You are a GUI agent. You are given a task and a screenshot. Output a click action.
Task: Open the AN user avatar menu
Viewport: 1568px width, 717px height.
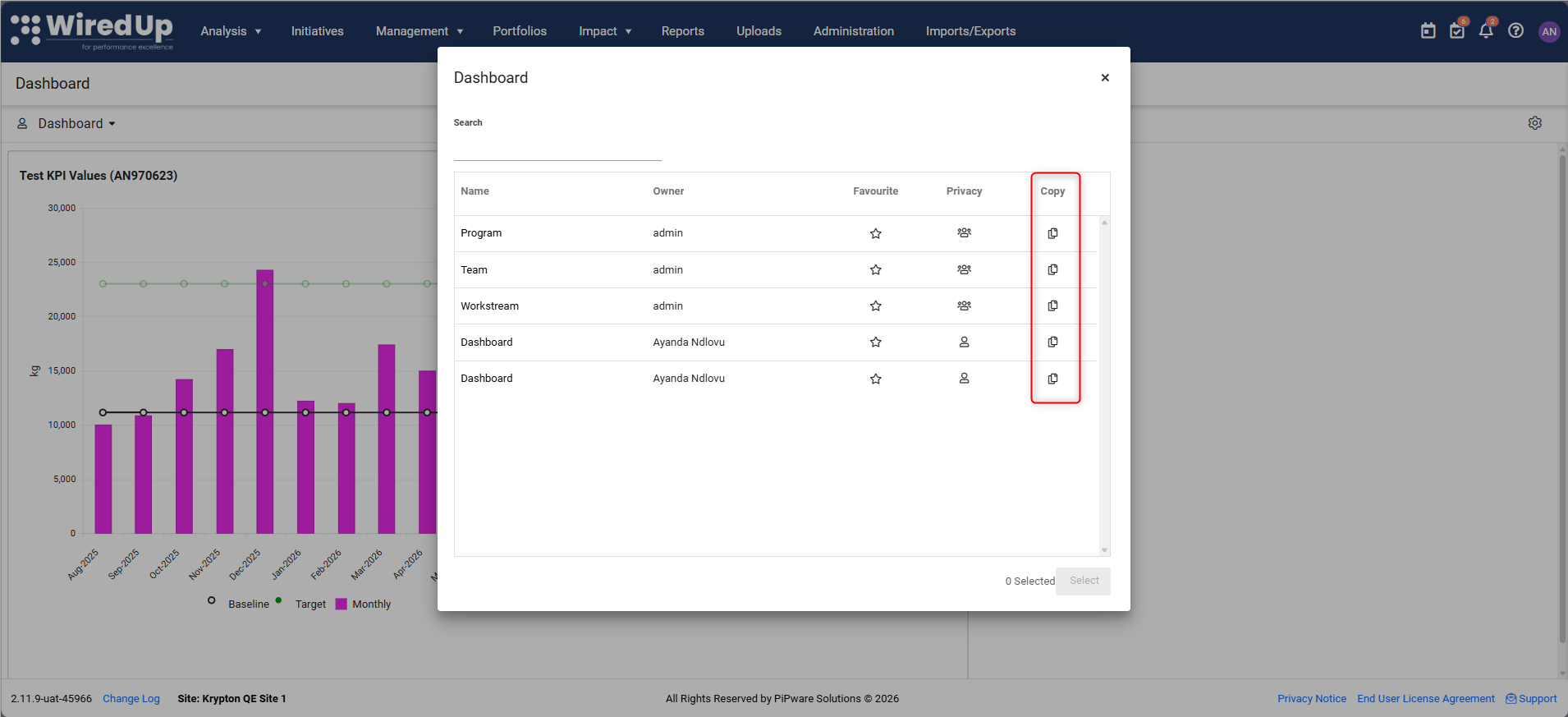[x=1549, y=31]
